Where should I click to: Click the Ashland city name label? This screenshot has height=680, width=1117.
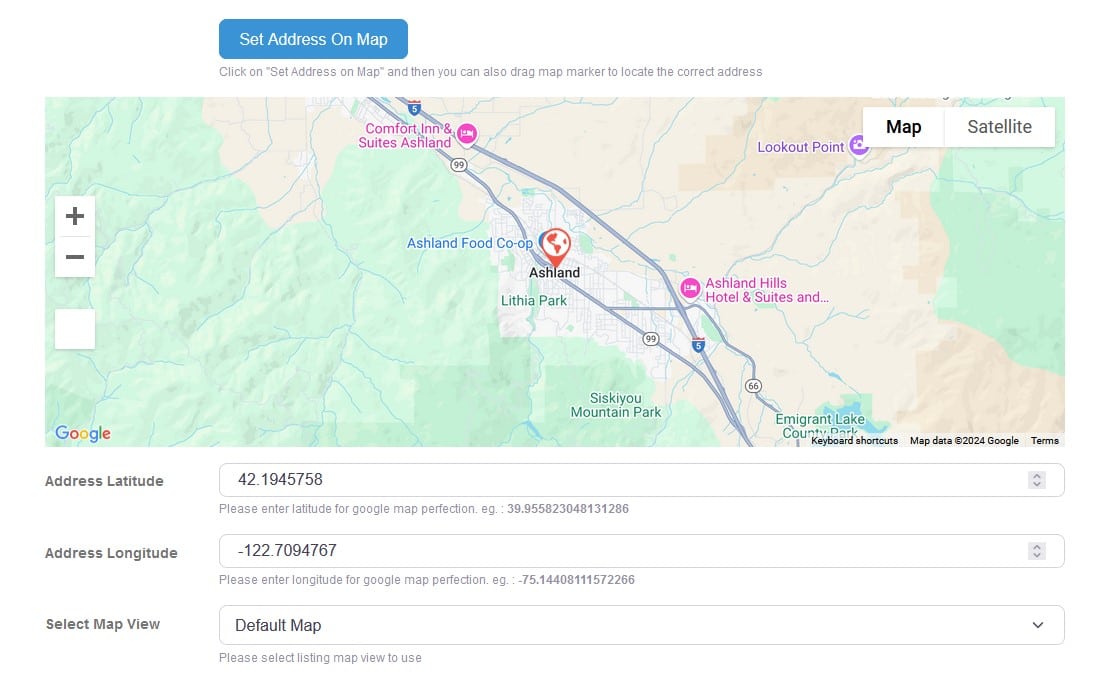[554, 273]
